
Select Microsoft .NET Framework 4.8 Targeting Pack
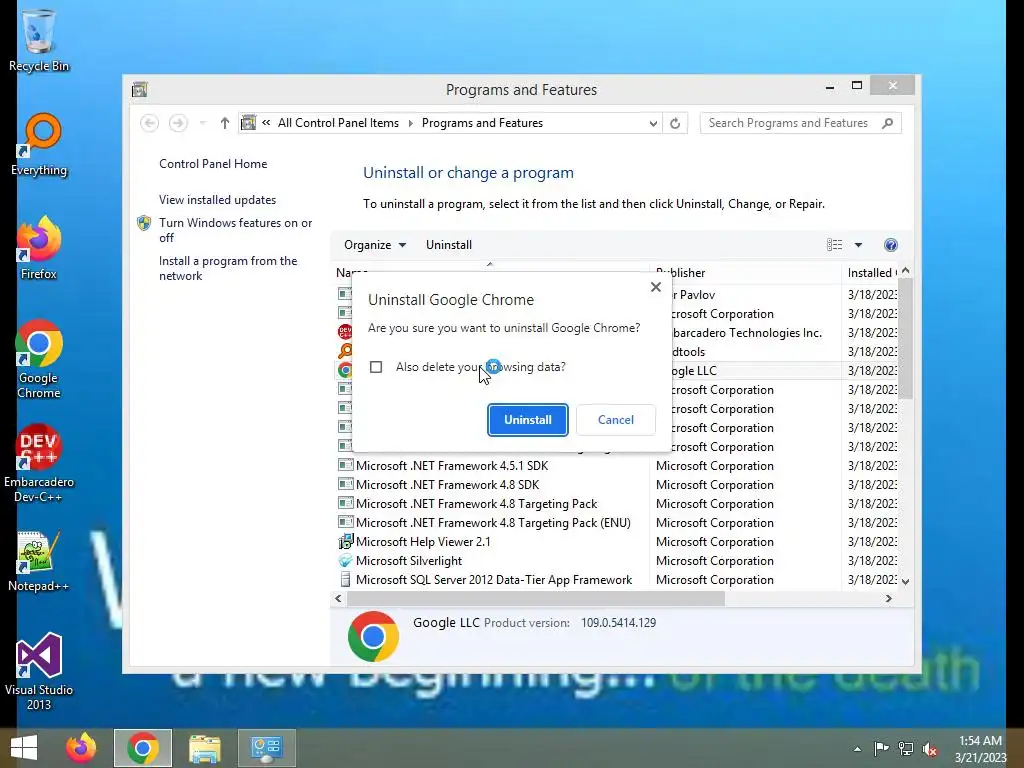476,504
